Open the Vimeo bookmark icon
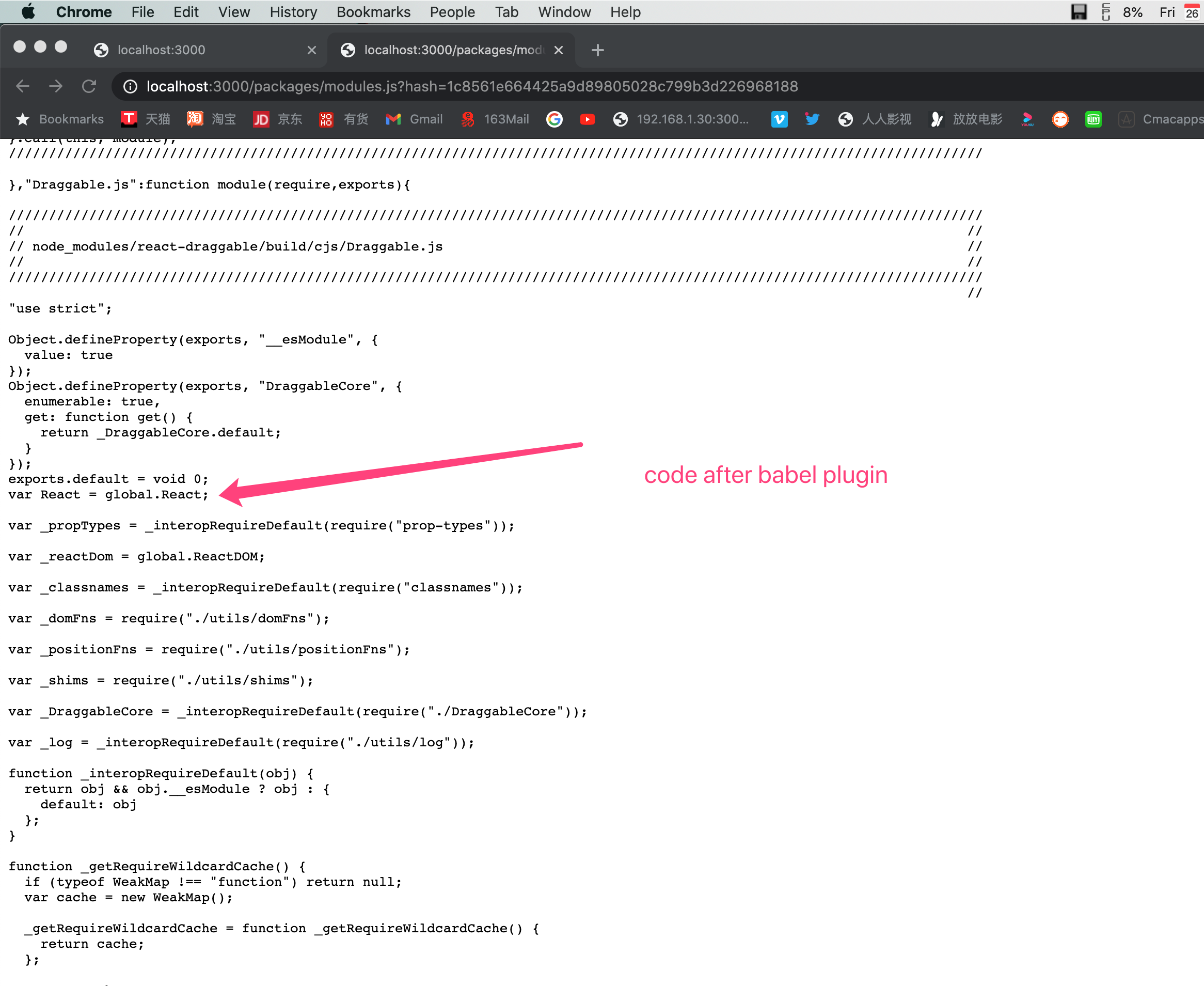Screen dimensions: 1204x986 780,119
